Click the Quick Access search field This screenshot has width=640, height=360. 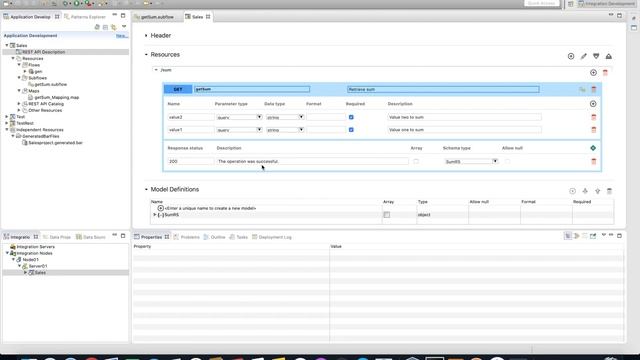tap(541, 3)
